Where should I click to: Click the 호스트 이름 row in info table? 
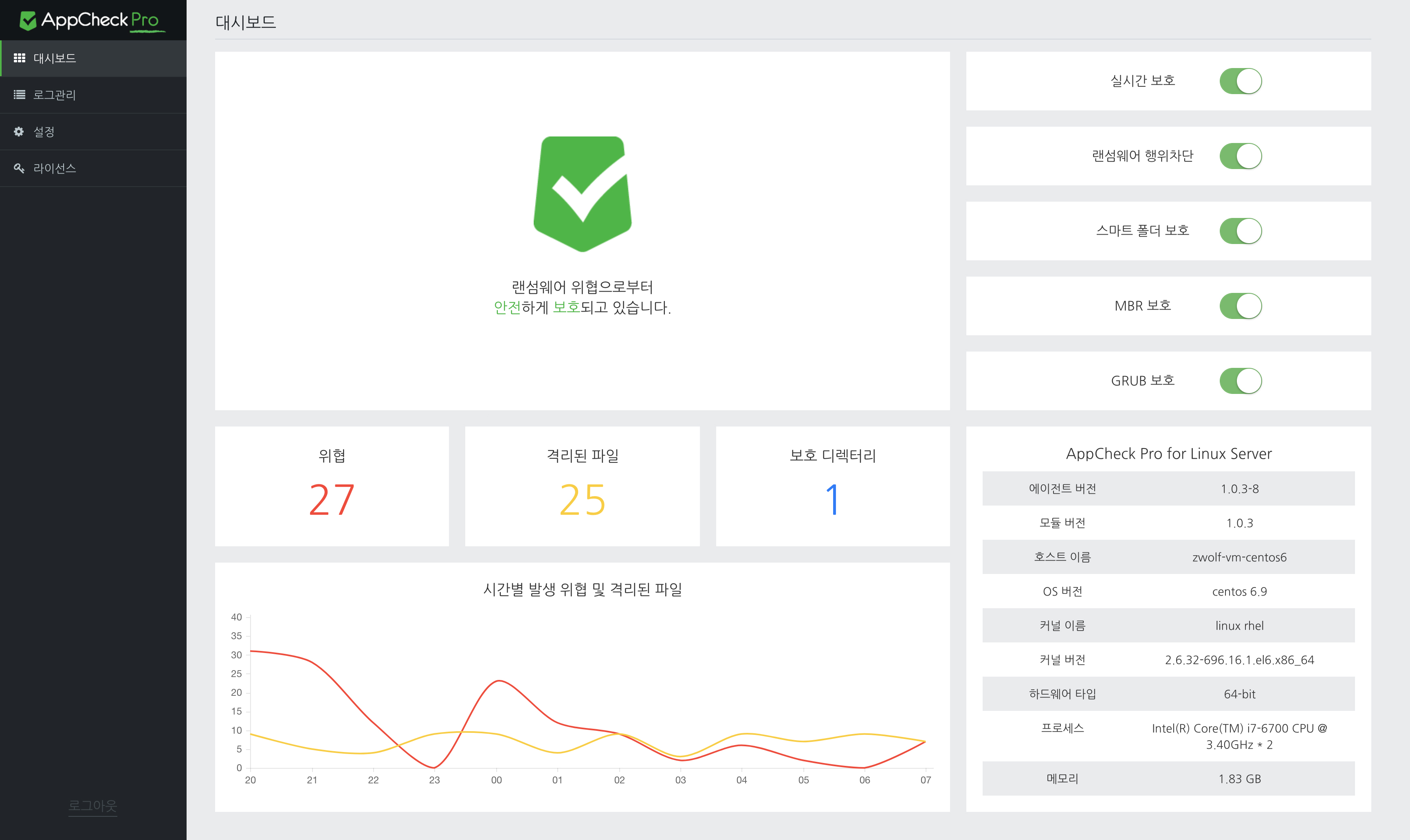point(1168,557)
